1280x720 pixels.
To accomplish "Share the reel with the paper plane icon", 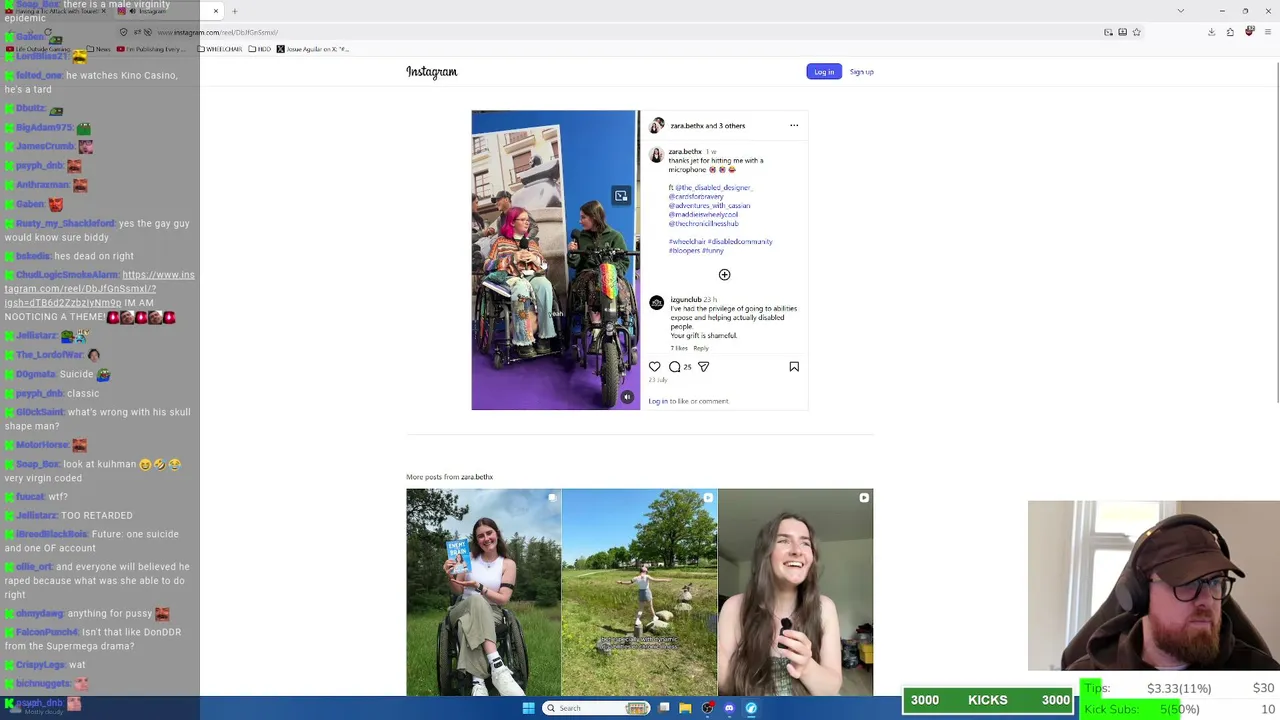I will point(704,367).
